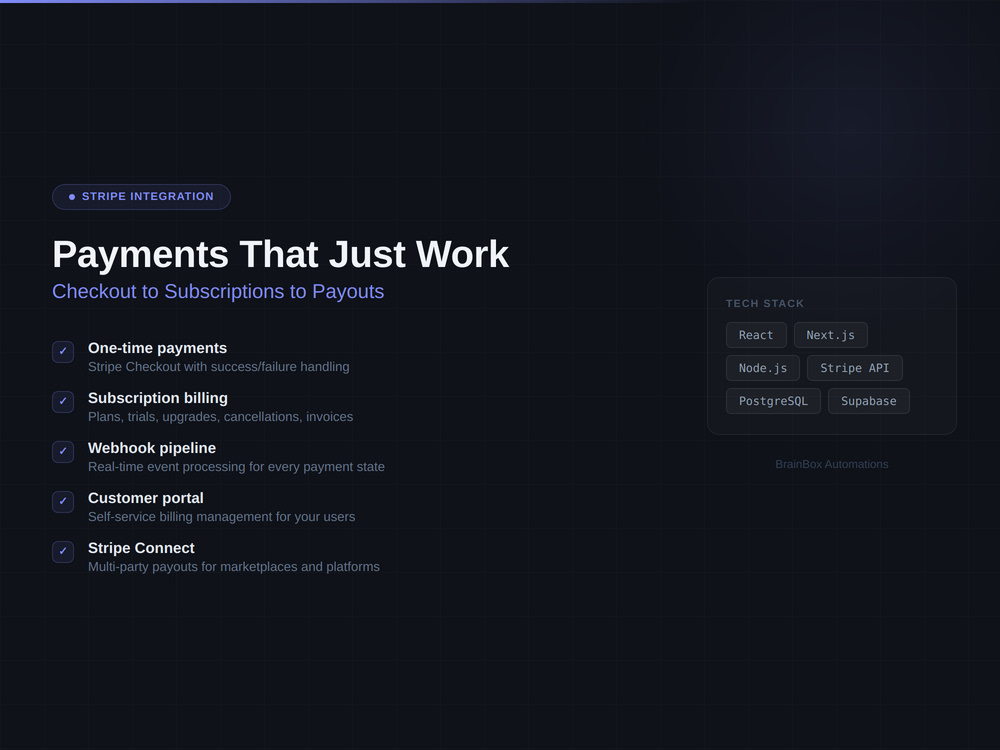Click Real-time event processing description
Viewport: 1000px width, 750px height.
[x=237, y=467]
